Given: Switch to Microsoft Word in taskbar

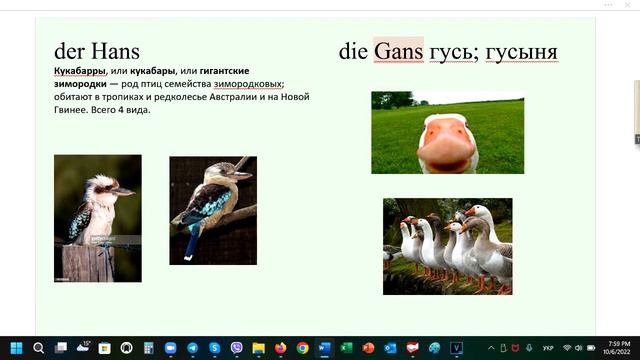Looking at the screenshot, I should pyautogui.click(x=324, y=348).
